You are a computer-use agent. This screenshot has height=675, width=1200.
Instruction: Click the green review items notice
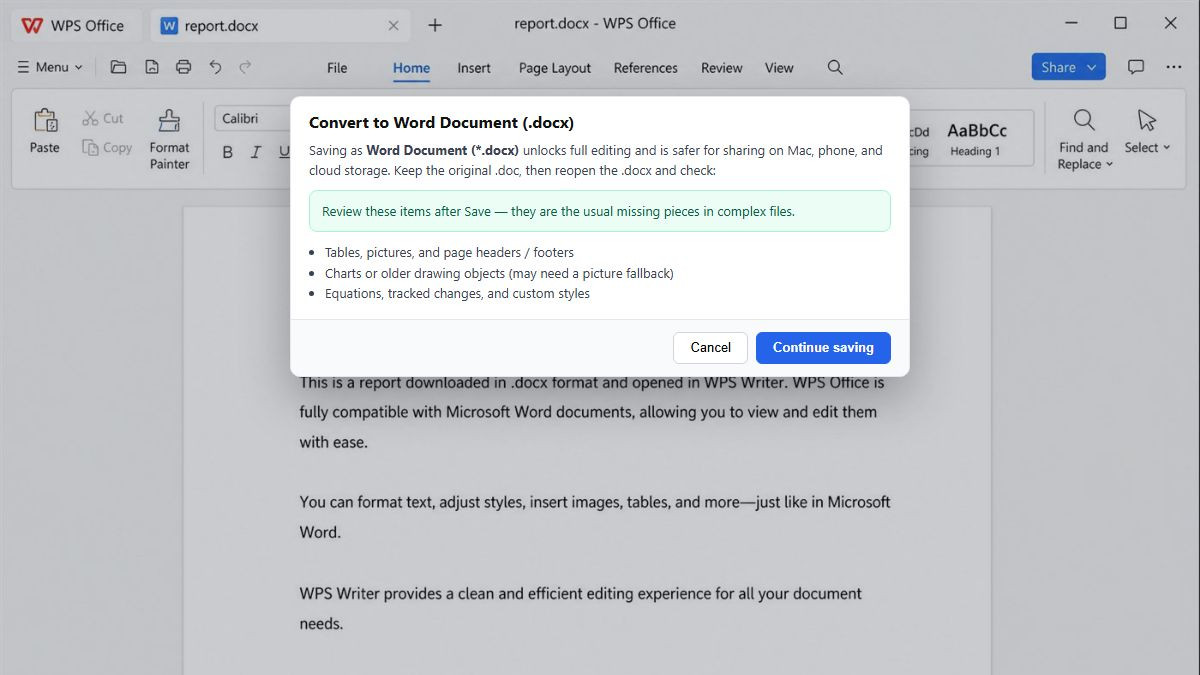(600, 211)
